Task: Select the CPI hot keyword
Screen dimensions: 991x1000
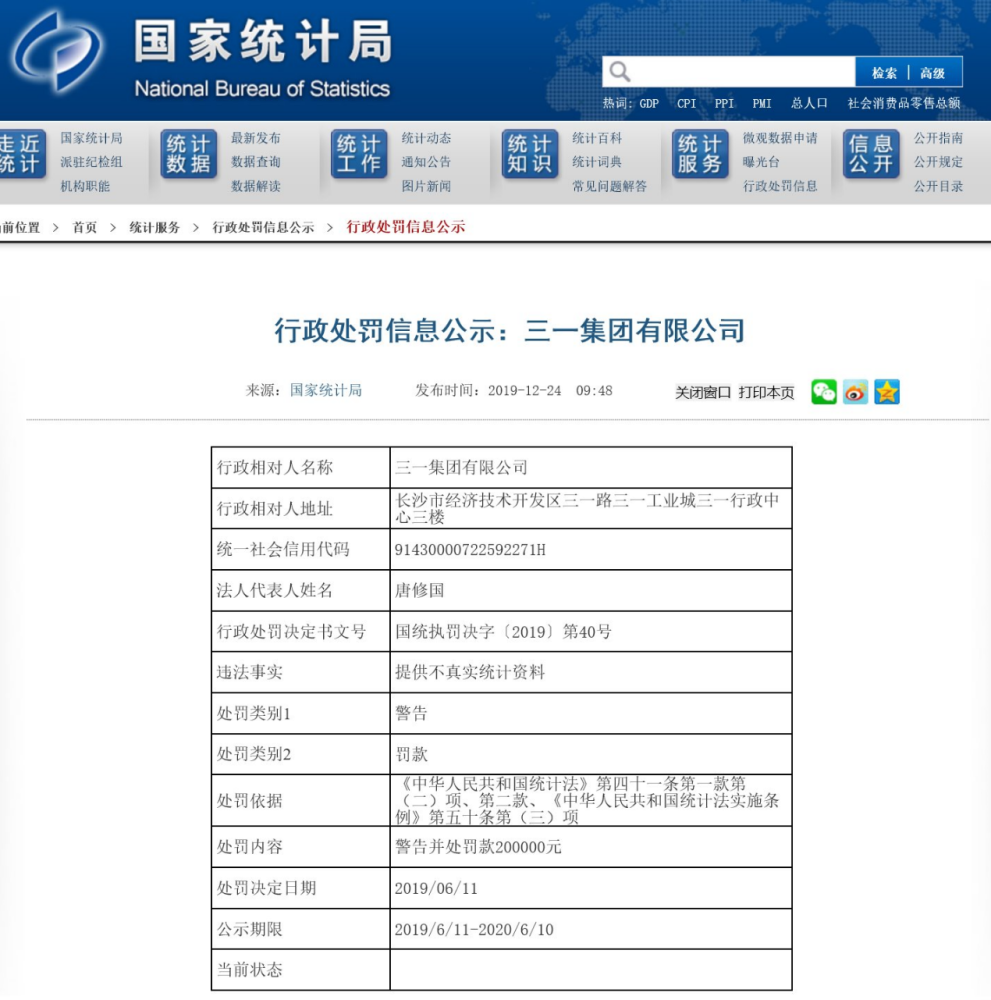Action: click(x=686, y=103)
